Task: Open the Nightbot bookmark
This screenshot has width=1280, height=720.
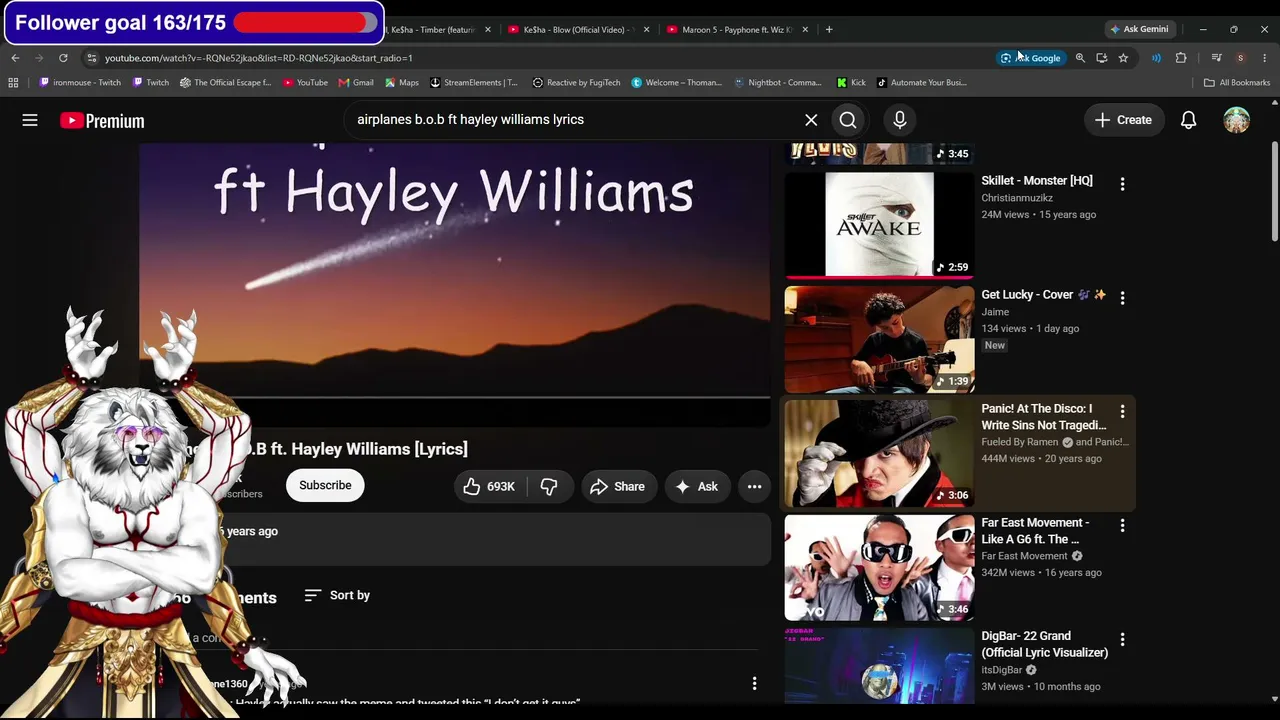Action: pyautogui.click(x=778, y=83)
